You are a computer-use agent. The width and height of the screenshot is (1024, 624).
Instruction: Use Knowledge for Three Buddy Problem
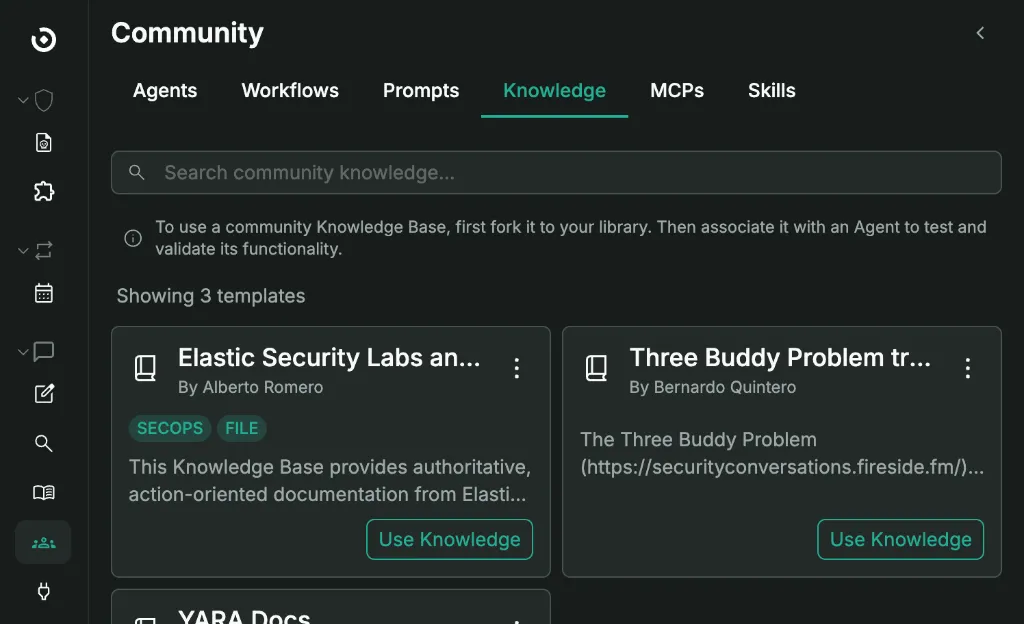901,539
